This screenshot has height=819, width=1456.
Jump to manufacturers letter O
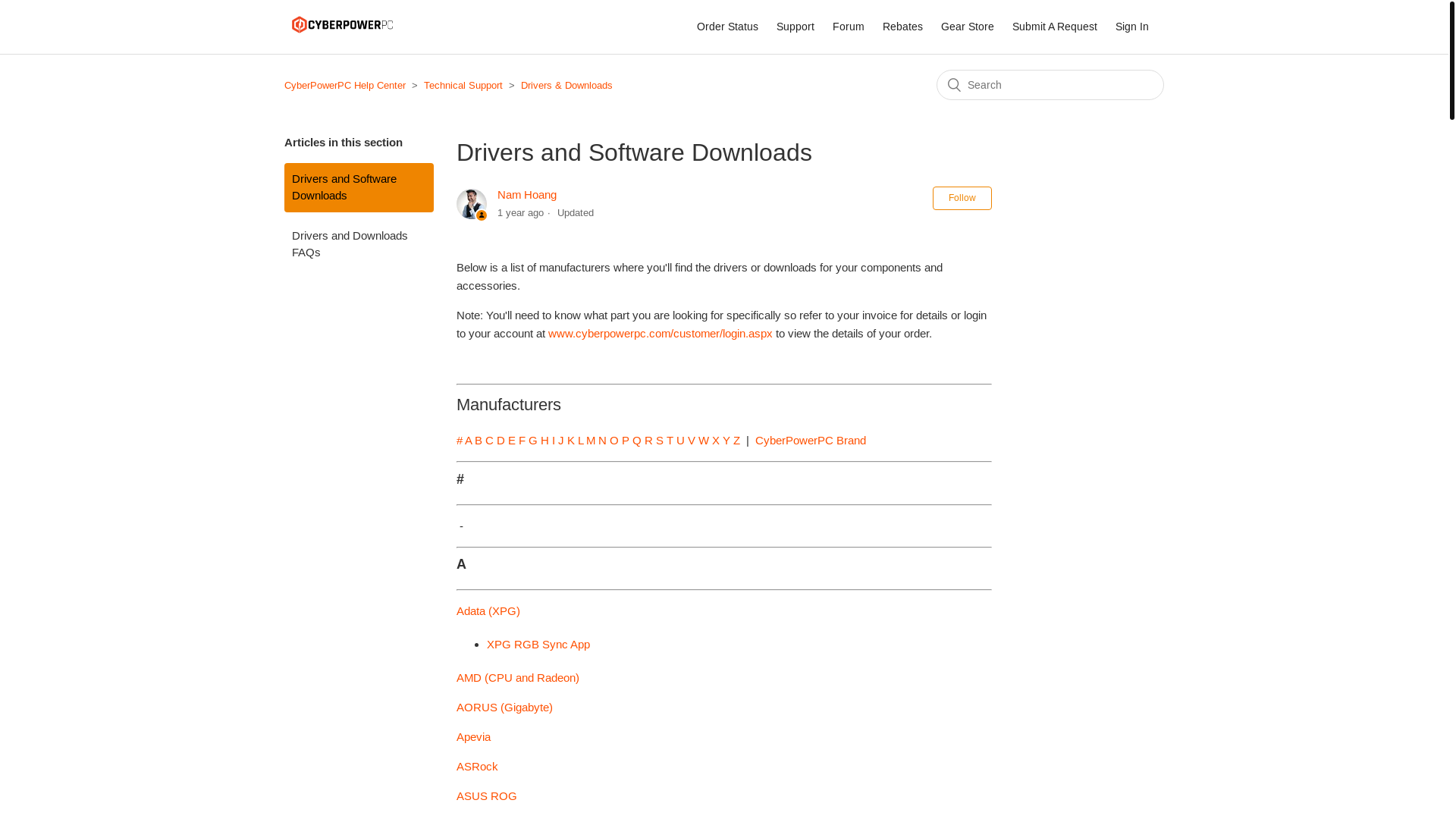pos(614,441)
